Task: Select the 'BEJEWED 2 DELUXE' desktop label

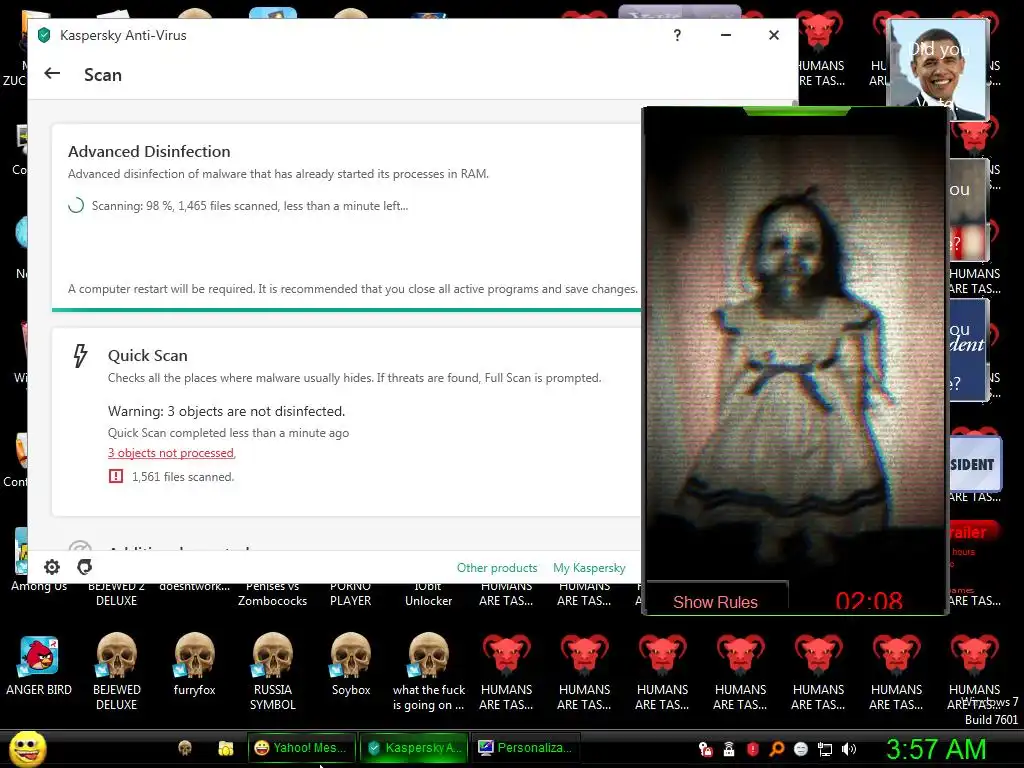Action: coord(116,594)
